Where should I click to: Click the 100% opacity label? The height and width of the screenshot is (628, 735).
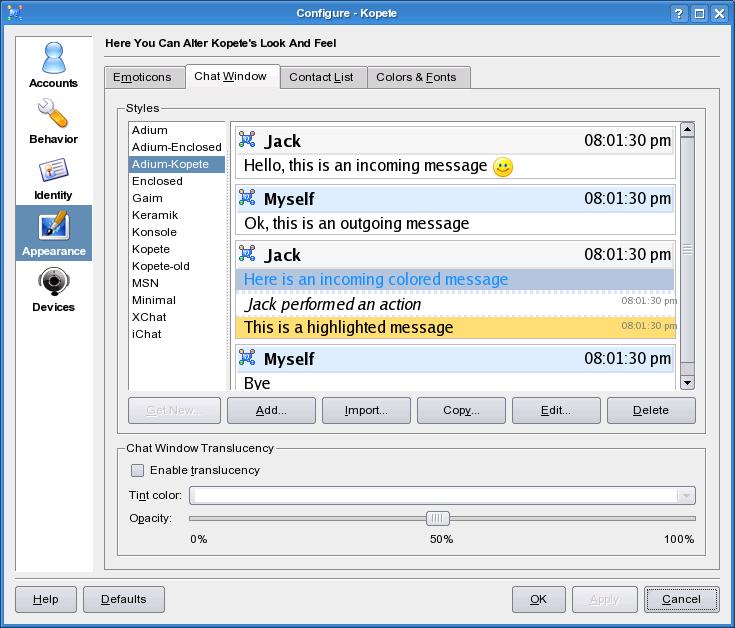(679, 539)
